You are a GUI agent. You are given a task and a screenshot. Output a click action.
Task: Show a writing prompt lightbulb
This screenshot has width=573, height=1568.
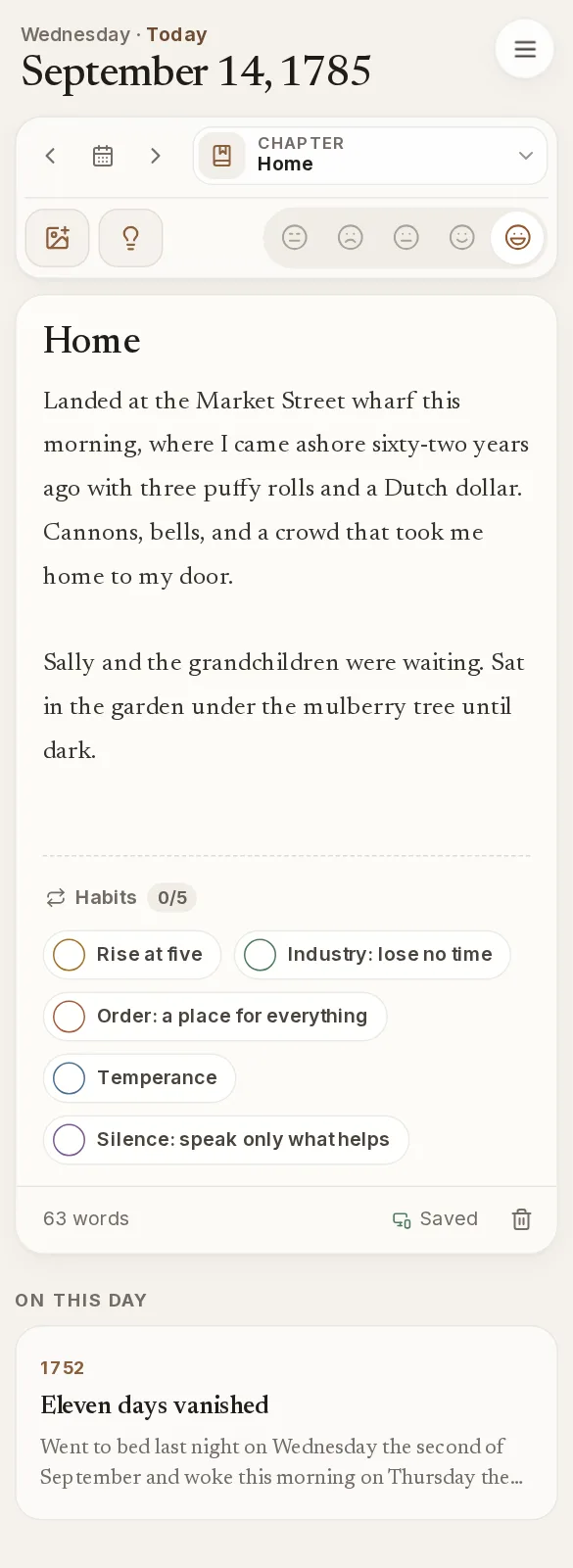(x=130, y=238)
